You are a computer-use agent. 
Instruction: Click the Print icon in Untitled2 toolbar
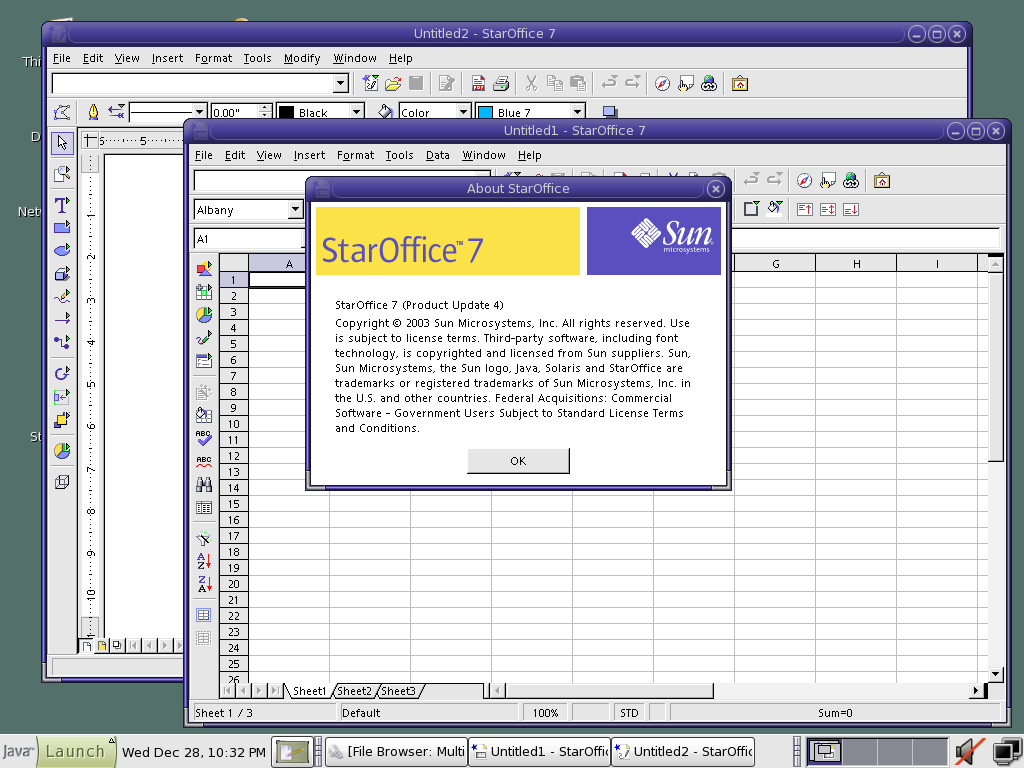[x=501, y=84]
